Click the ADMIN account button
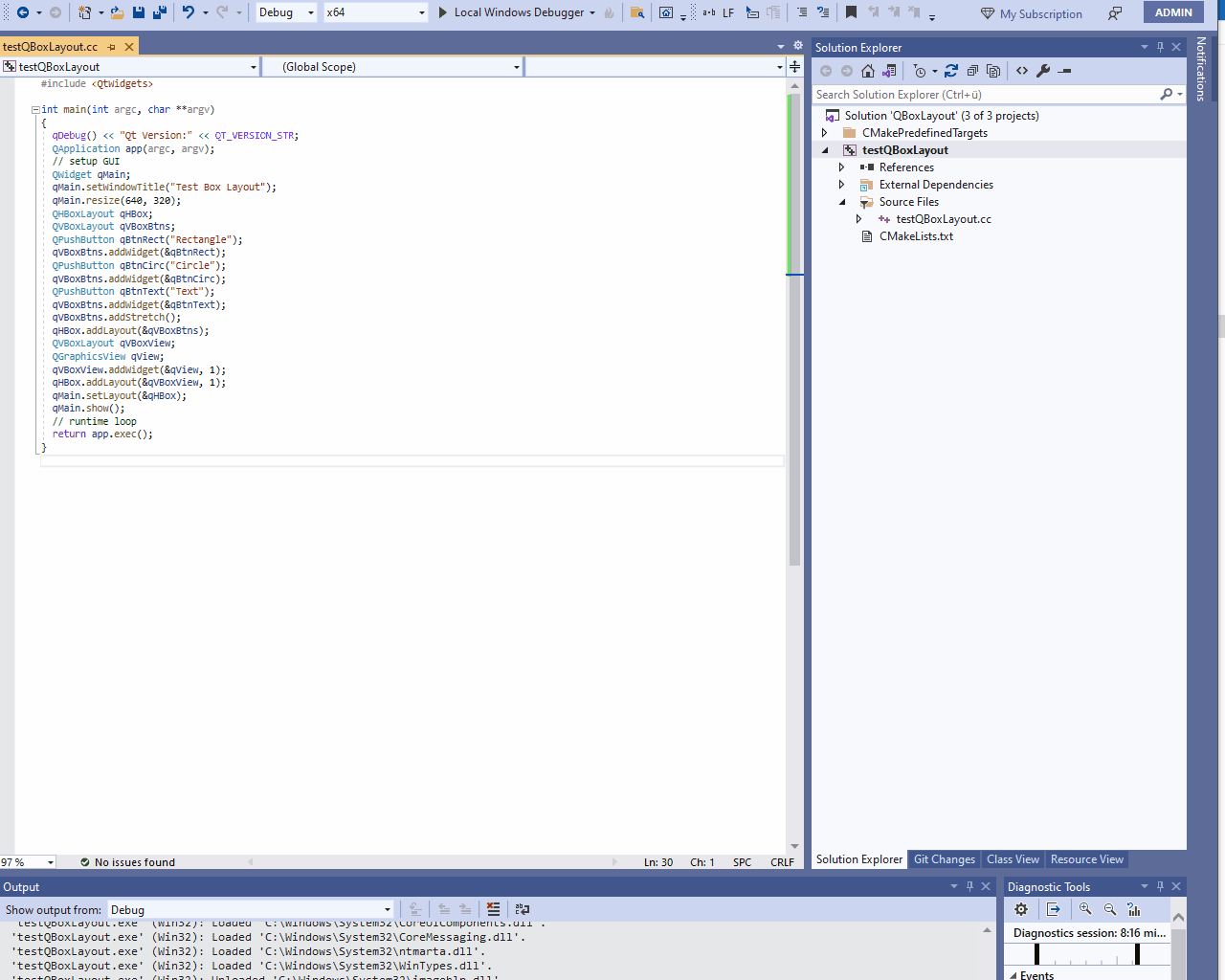 tap(1173, 12)
